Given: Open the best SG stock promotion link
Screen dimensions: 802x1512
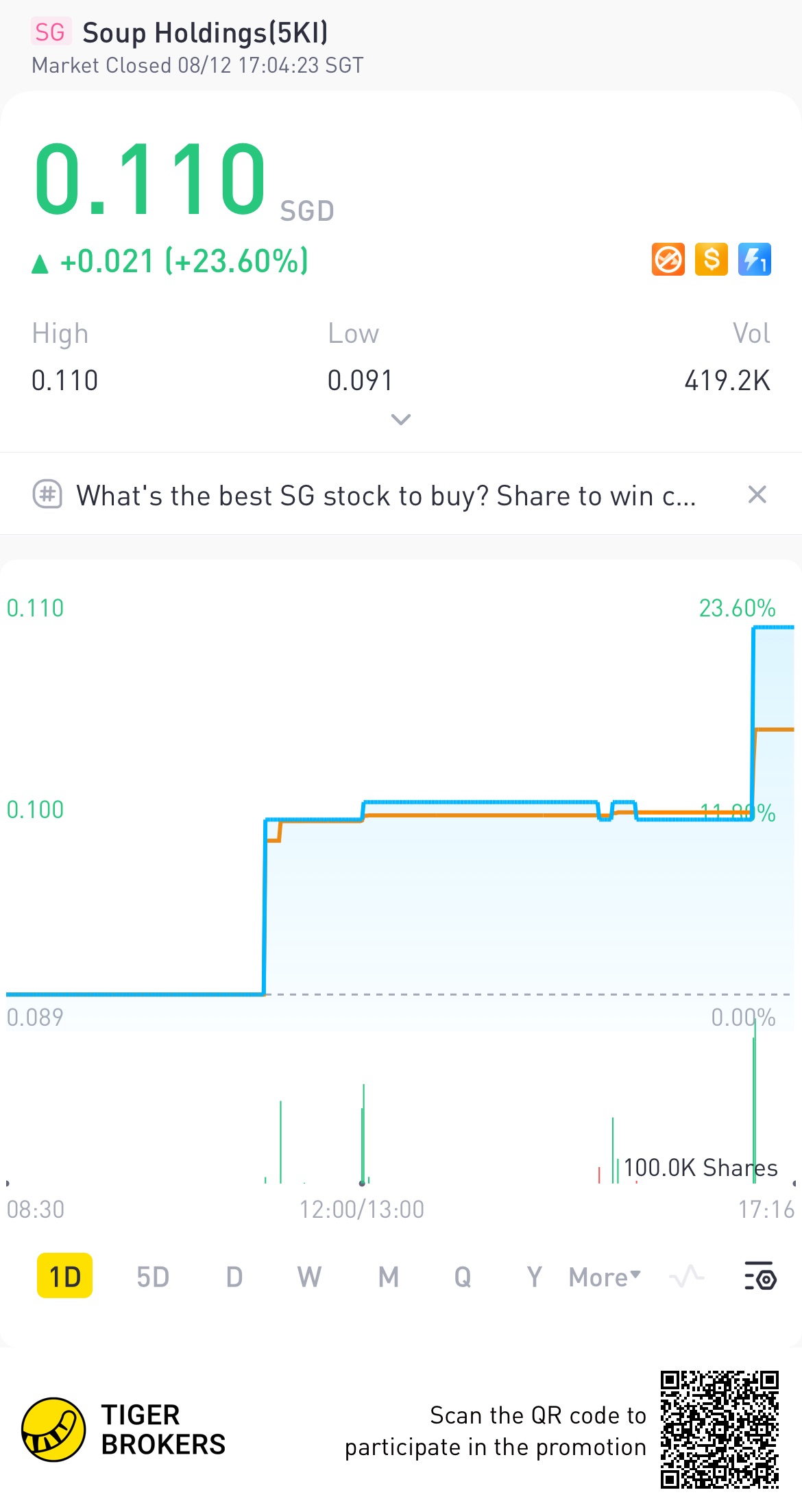Looking at the screenshot, I should (x=386, y=495).
